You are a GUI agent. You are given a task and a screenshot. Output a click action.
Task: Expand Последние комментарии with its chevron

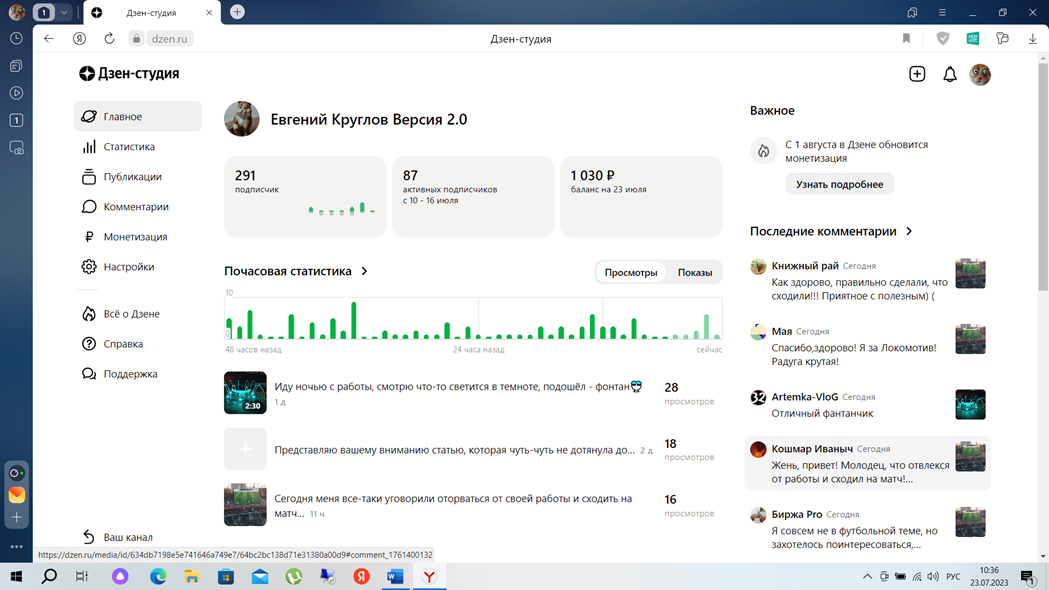click(x=909, y=231)
